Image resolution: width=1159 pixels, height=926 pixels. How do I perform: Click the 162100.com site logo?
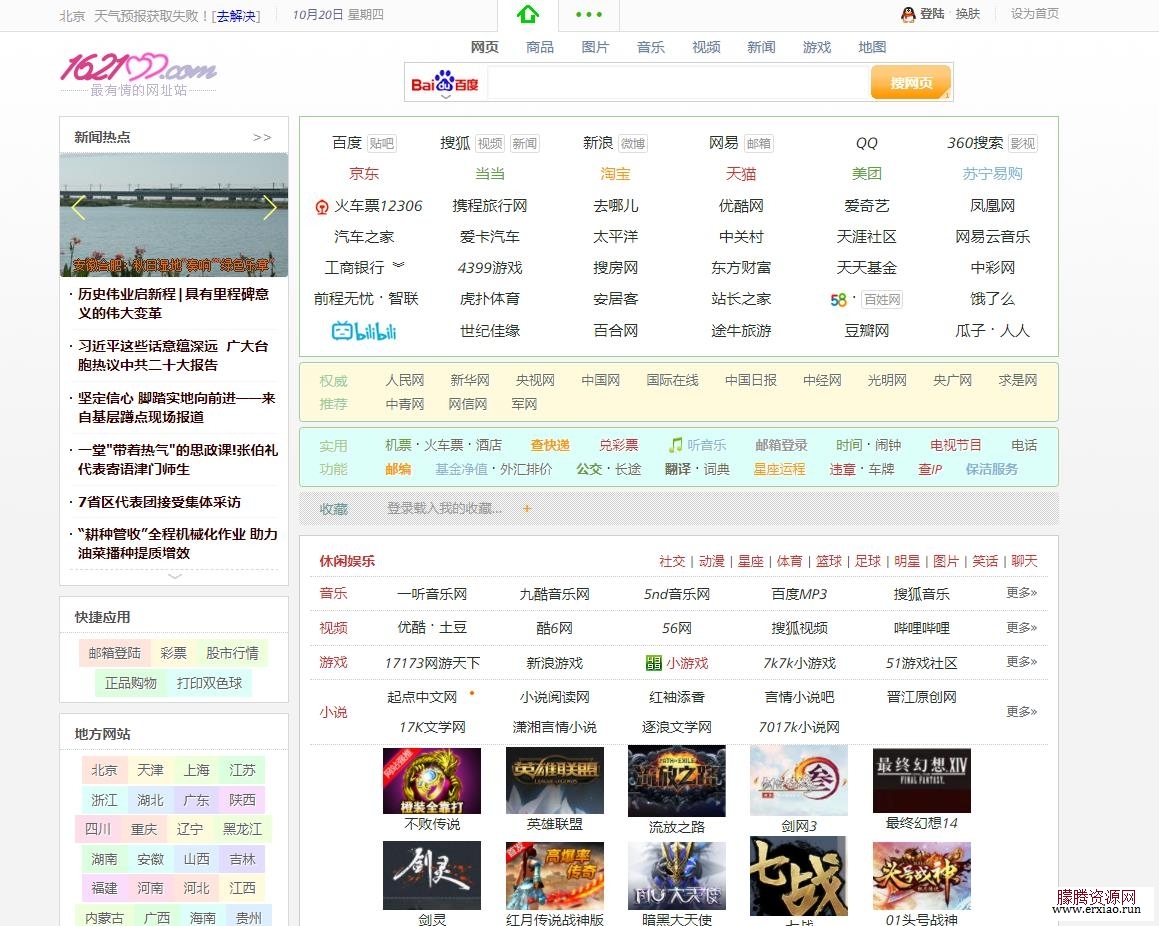138,68
